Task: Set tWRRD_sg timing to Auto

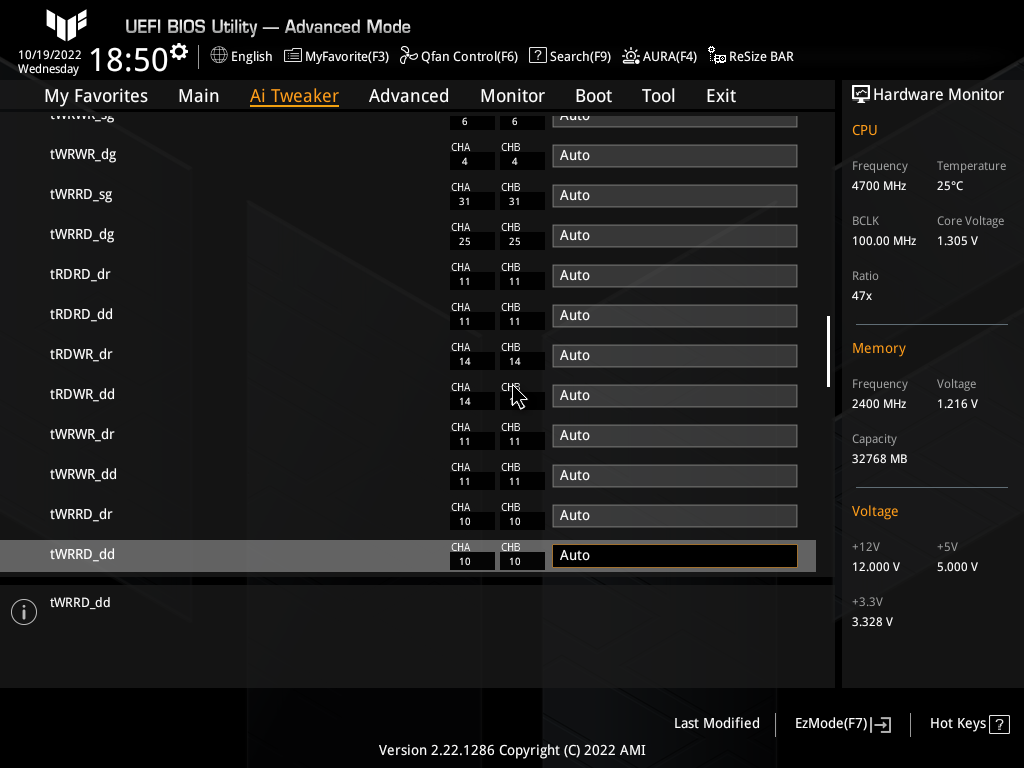Action: (674, 195)
